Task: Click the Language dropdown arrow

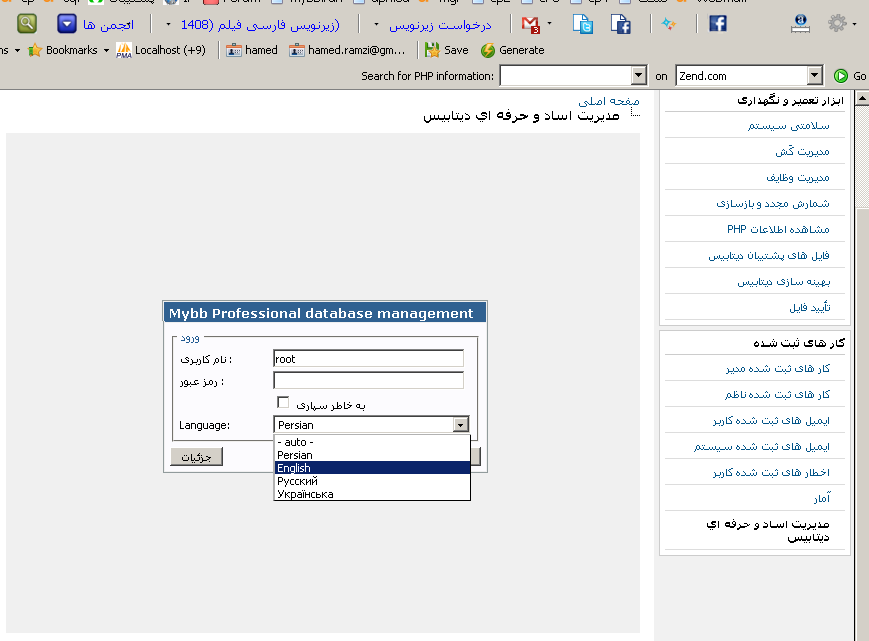Action: tap(460, 425)
